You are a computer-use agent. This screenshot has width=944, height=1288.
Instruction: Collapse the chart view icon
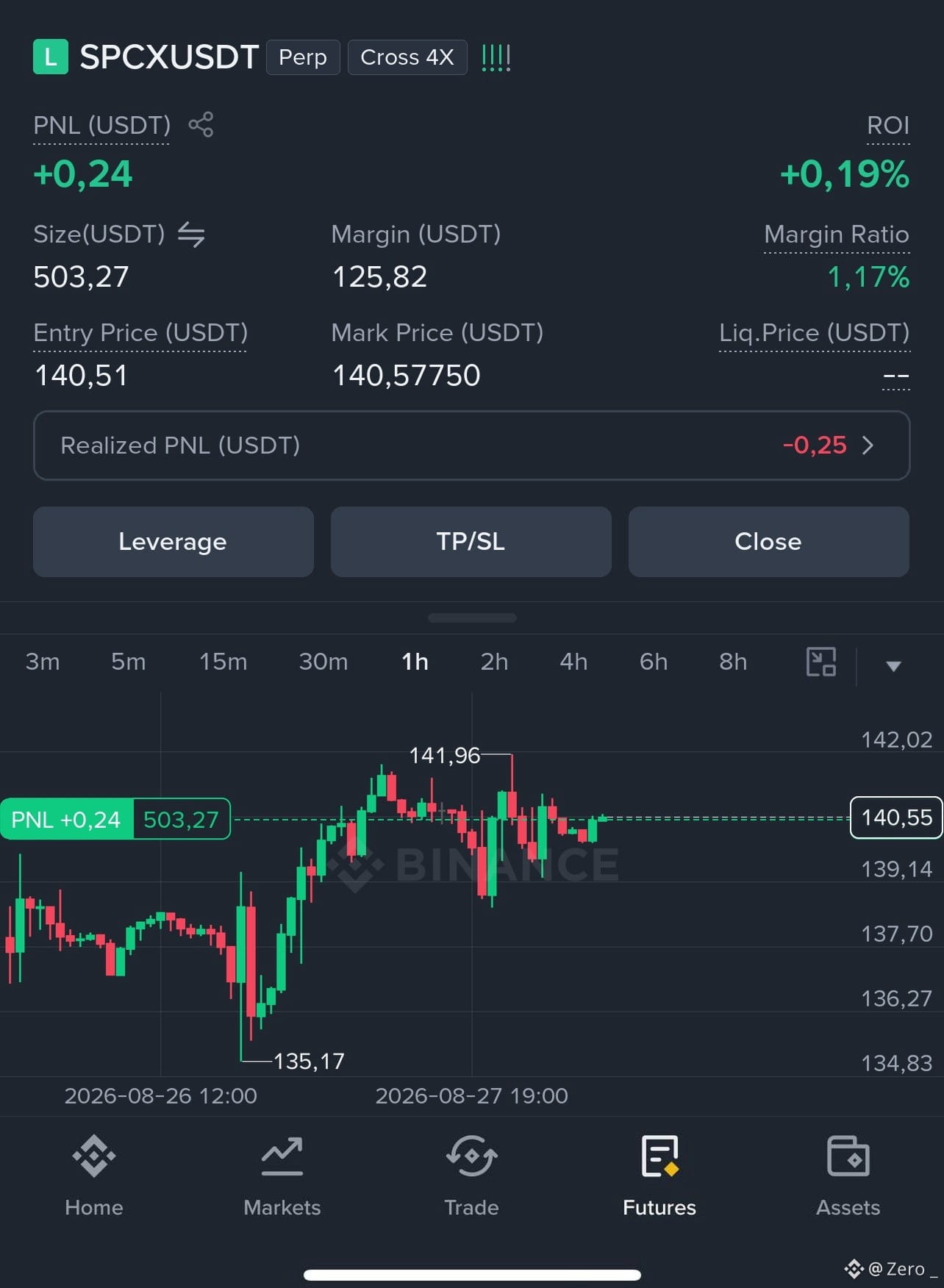pos(821,662)
